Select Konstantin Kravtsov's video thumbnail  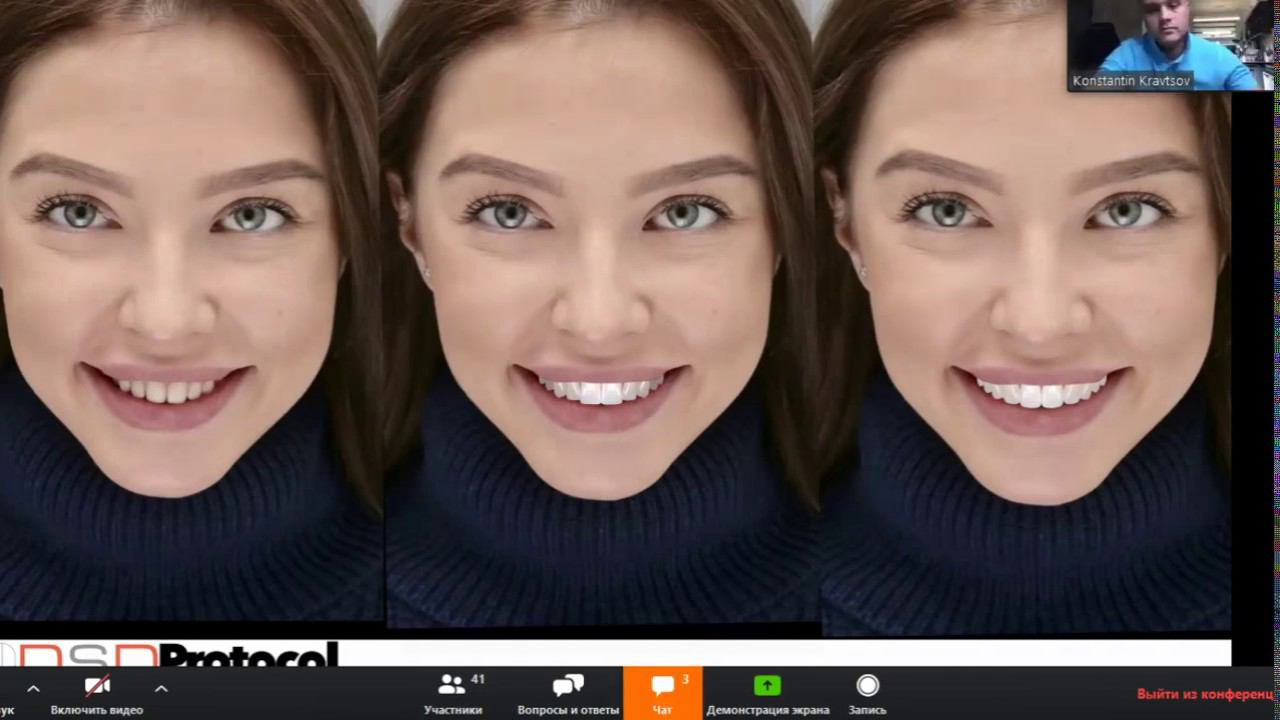[x=1171, y=45]
